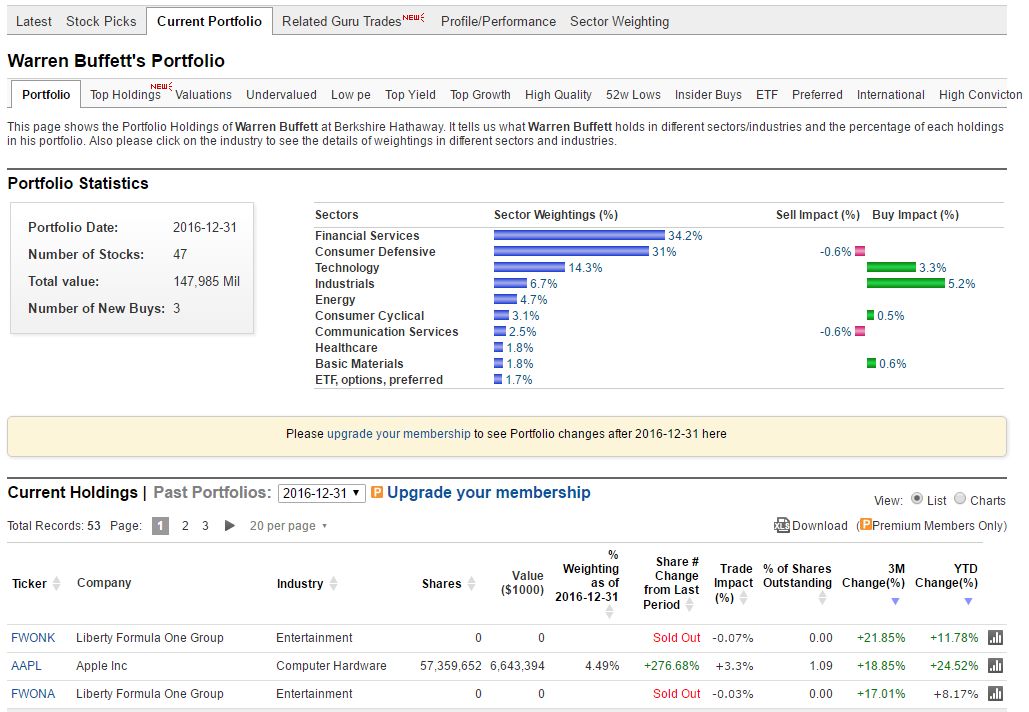The width and height of the screenshot is (1029, 712).
Task: Open Top Holdings sub-tab
Action: click(125, 94)
